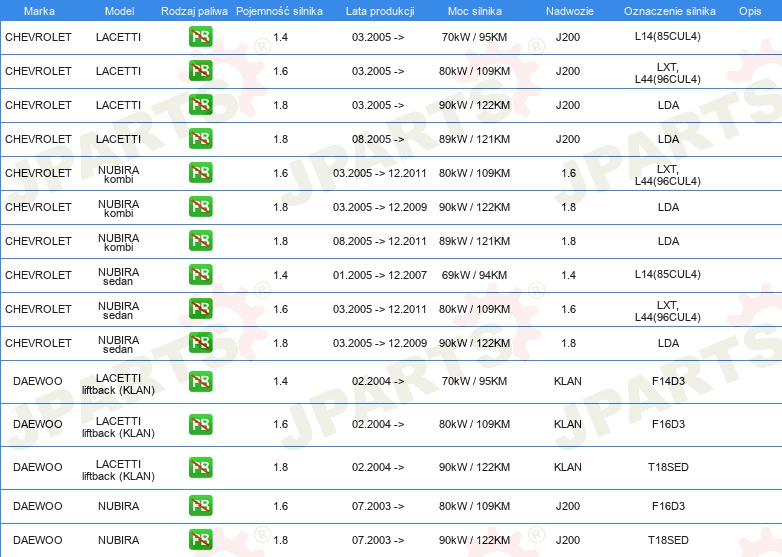Image resolution: width=782 pixels, height=557 pixels.
Task: Click the Oznaczenie silnika column header
Action: pos(670,11)
